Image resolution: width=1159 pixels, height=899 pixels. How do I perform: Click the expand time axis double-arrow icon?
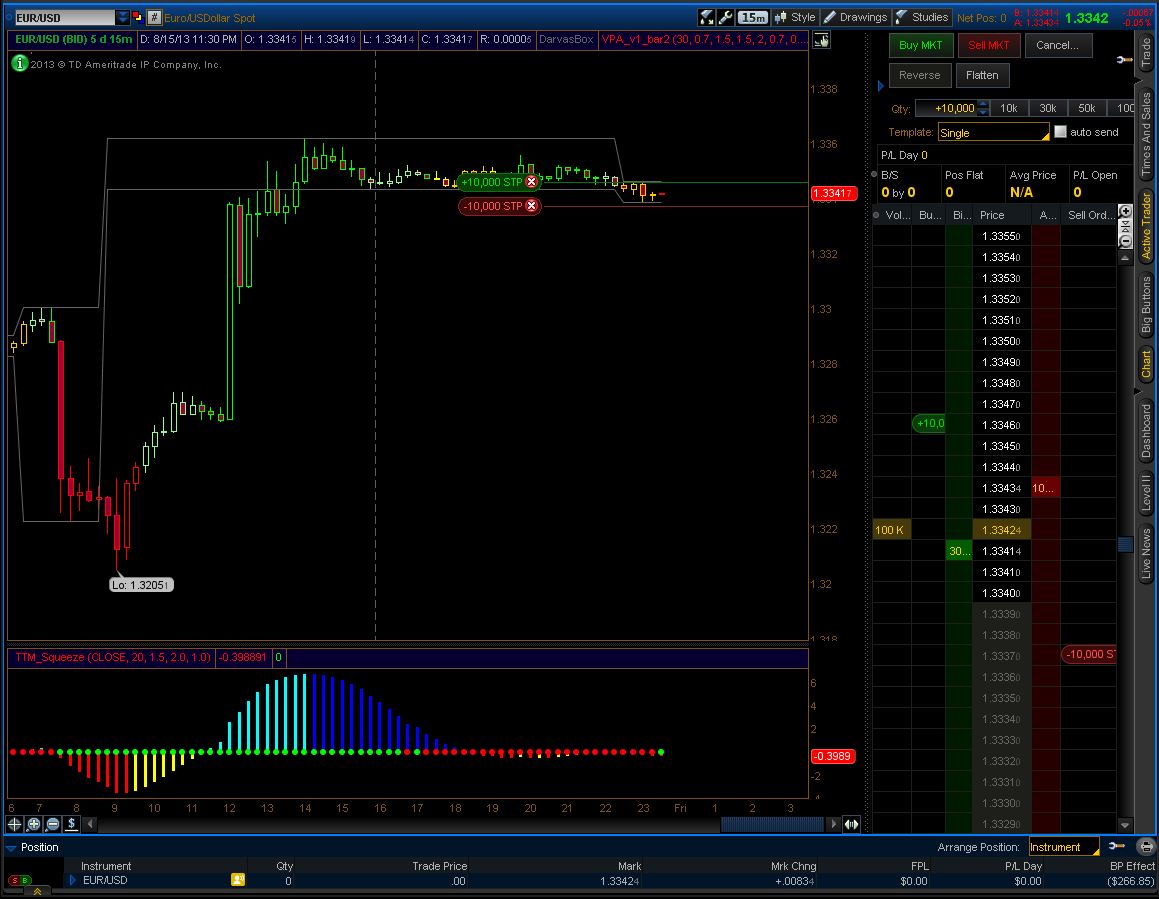coord(852,824)
